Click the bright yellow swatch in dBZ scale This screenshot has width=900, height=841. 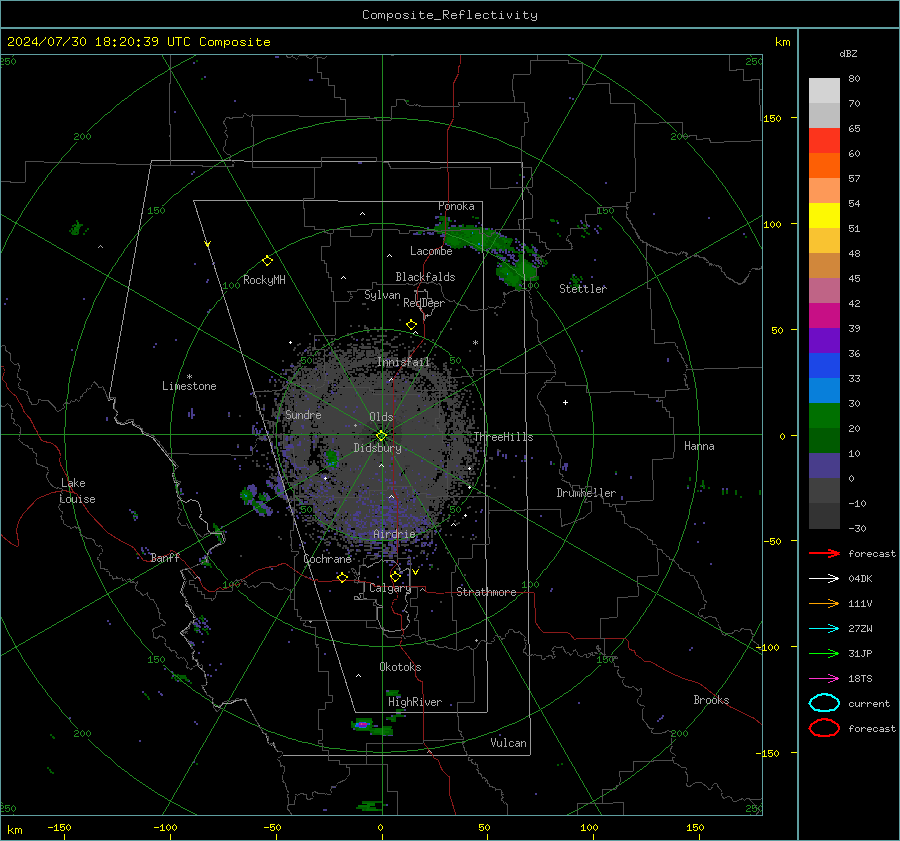pos(824,215)
